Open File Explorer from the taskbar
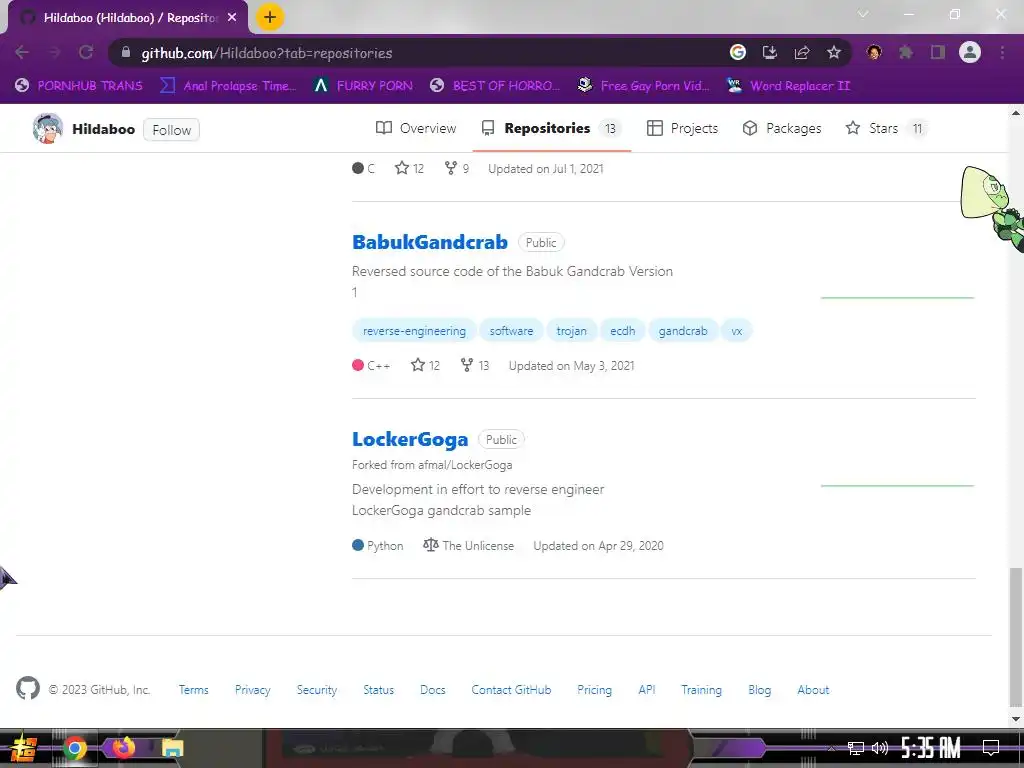This screenshot has height=768, width=1024. point(172,748)
